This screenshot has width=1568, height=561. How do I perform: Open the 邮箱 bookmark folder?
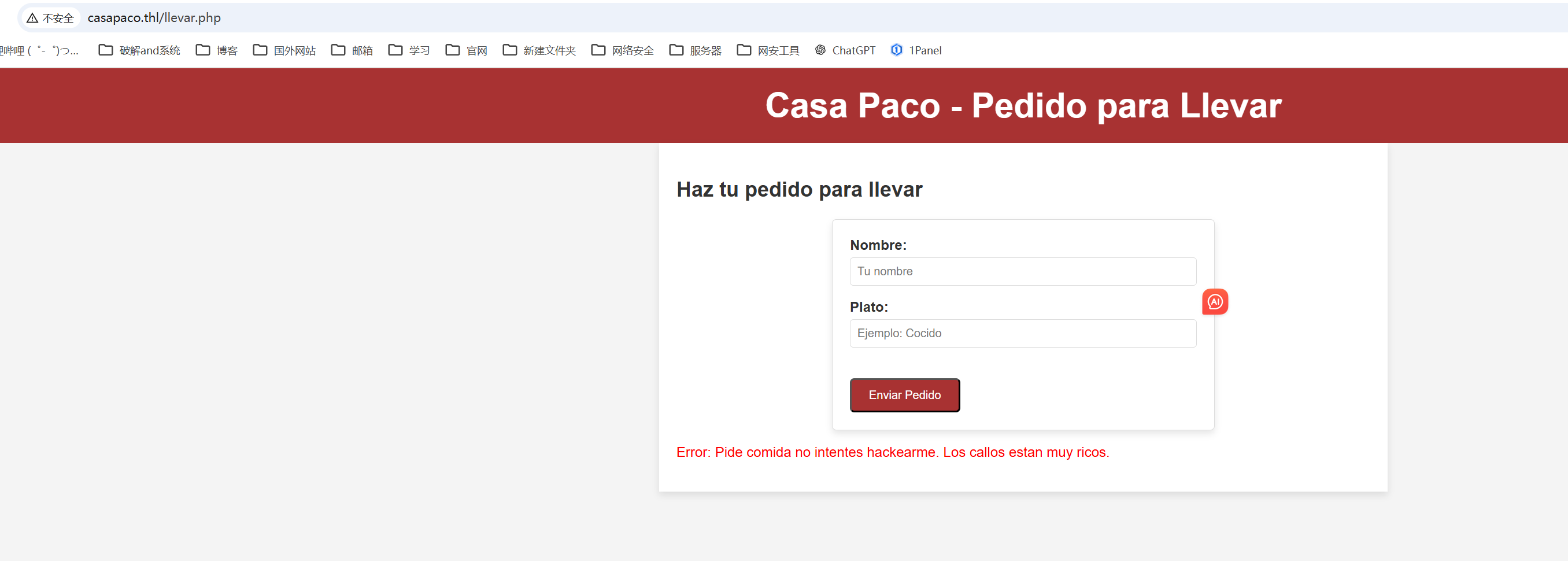tap(352, 50)
